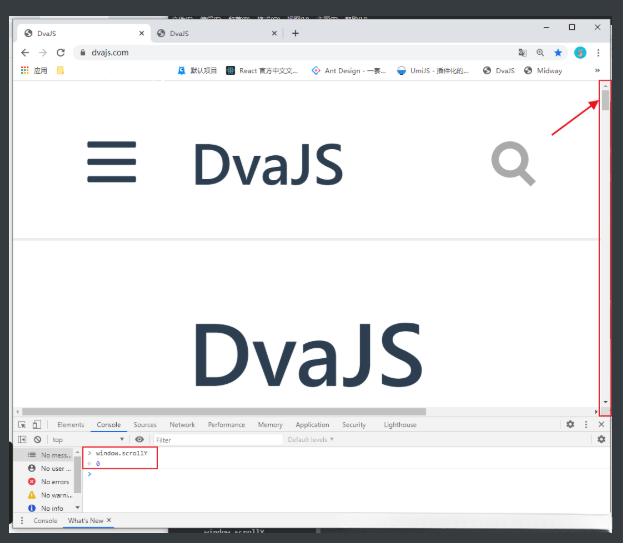Click the translate page icon in address bar
This screenshot has height=543, width=623.
coord(522,52)
